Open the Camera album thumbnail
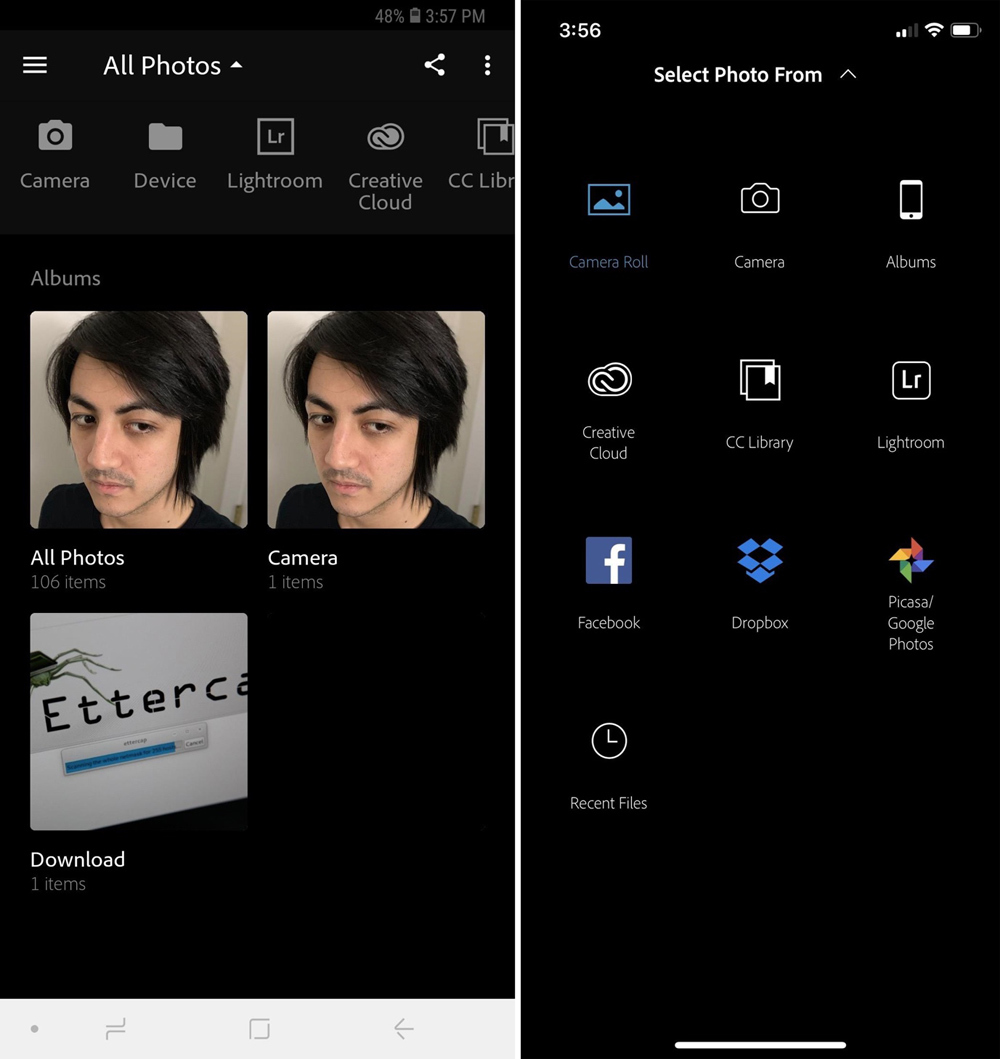The height and width of the screenshot is (1059, 1000). click(376, 420)
